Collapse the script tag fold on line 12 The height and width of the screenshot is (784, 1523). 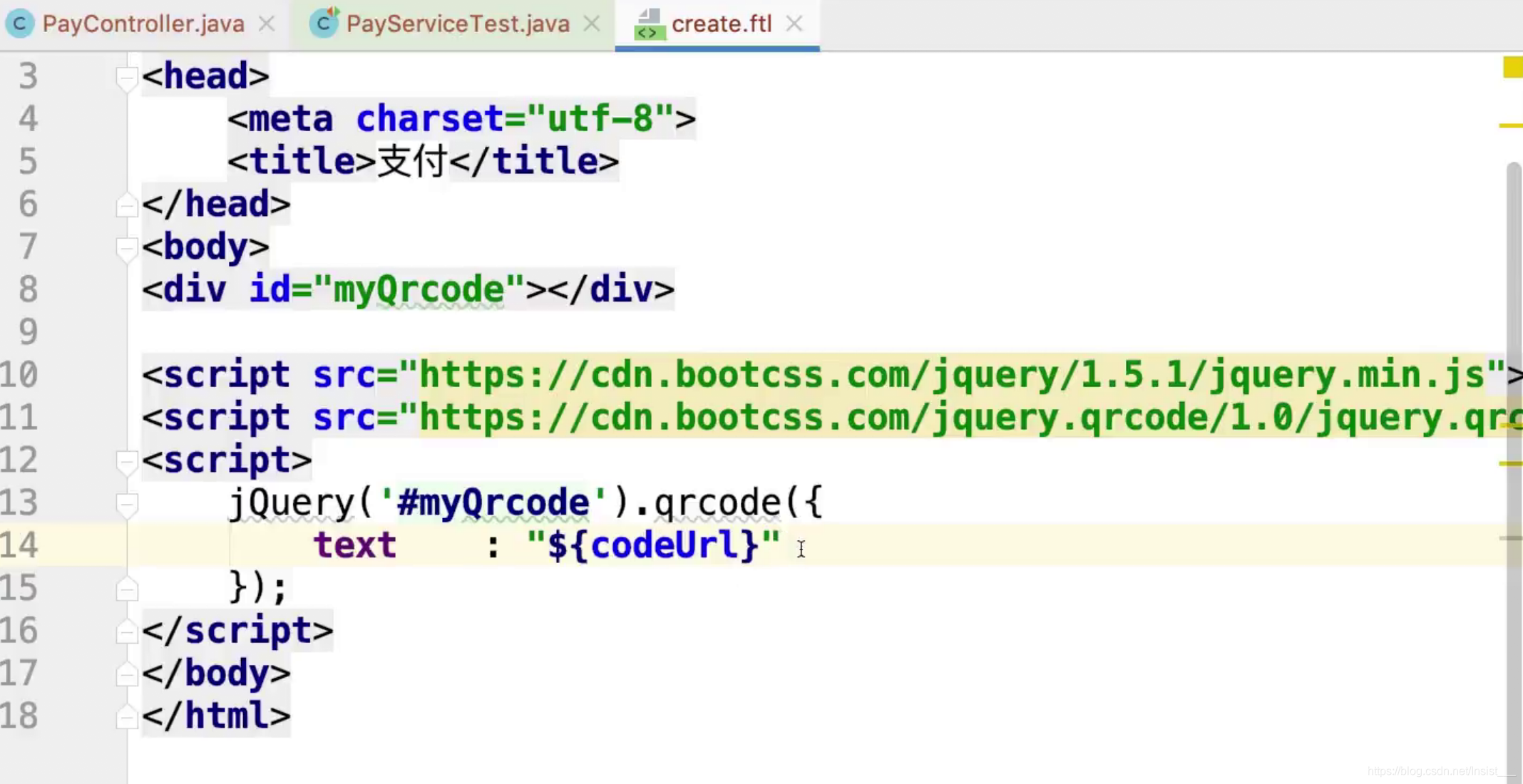click(x=126, y=462)
